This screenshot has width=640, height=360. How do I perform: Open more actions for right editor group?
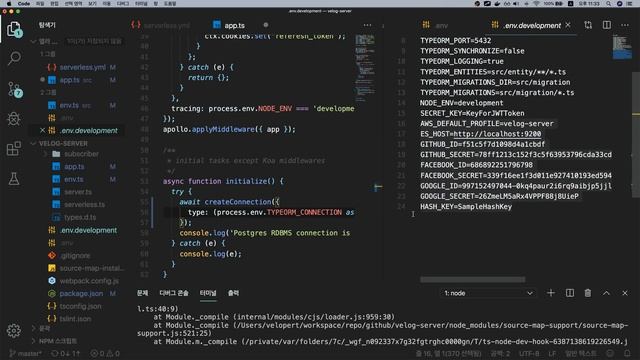[624, 25]
